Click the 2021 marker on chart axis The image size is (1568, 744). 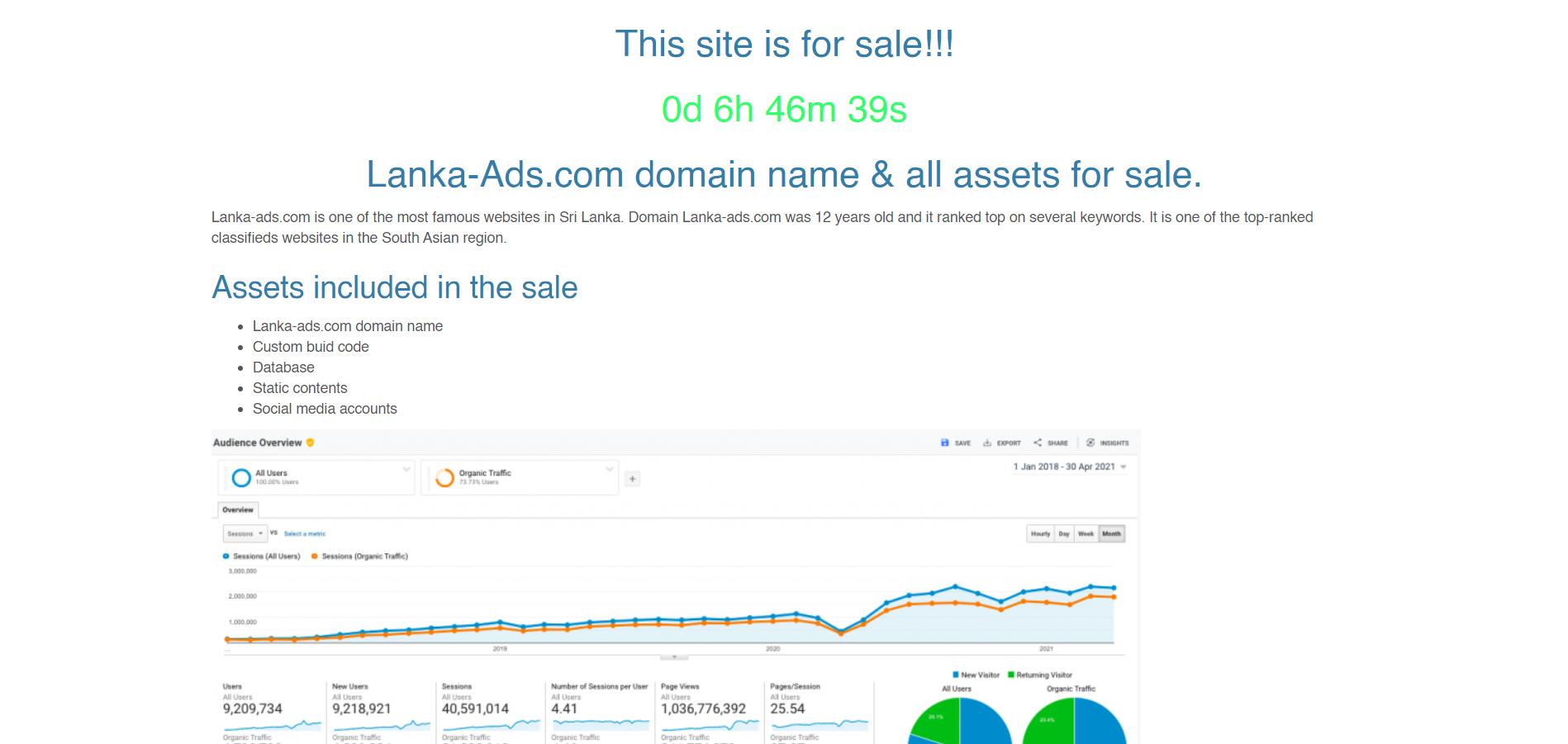[1046, 649]
